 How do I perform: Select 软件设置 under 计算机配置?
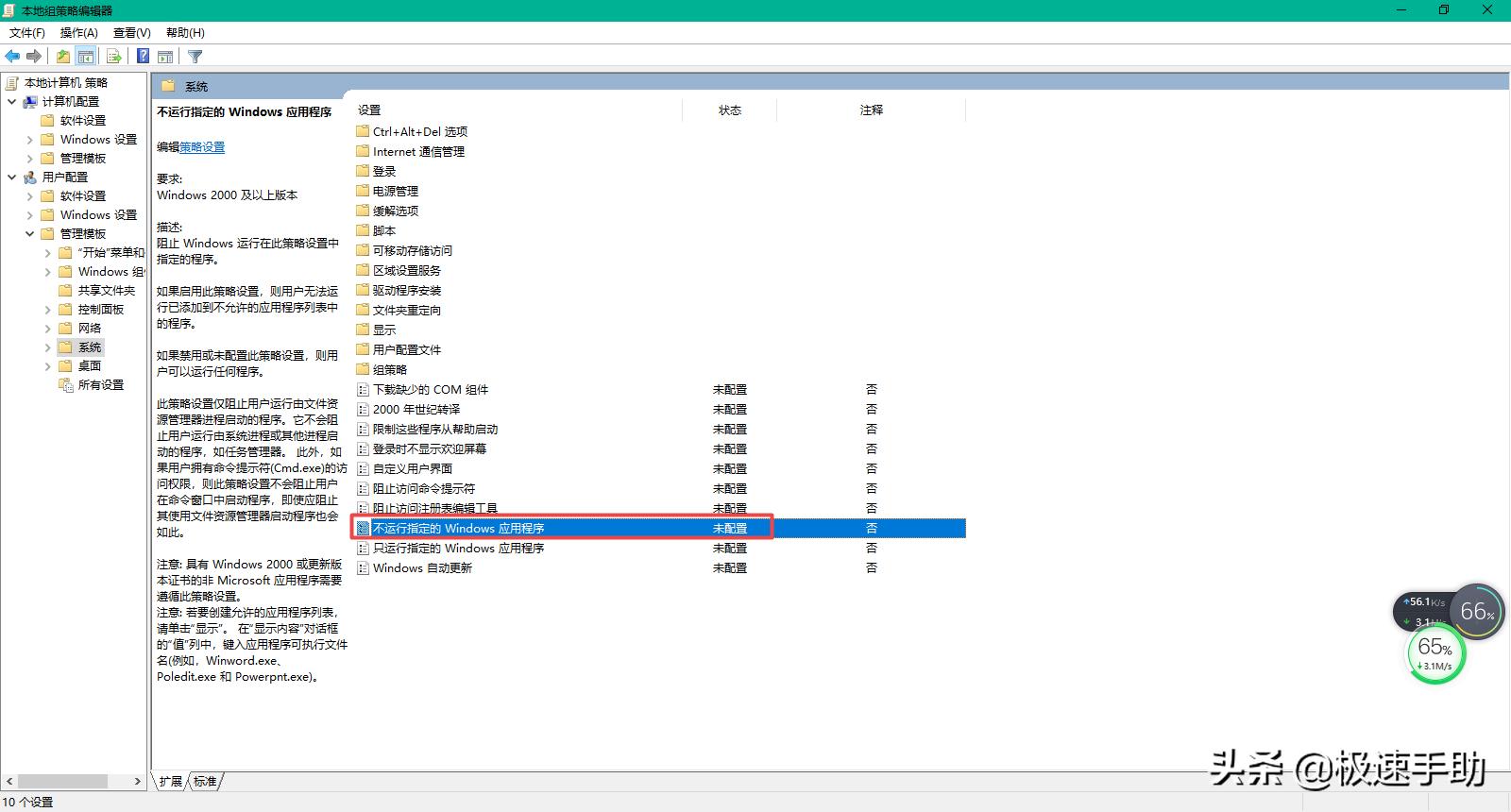(x=83, y=120)
